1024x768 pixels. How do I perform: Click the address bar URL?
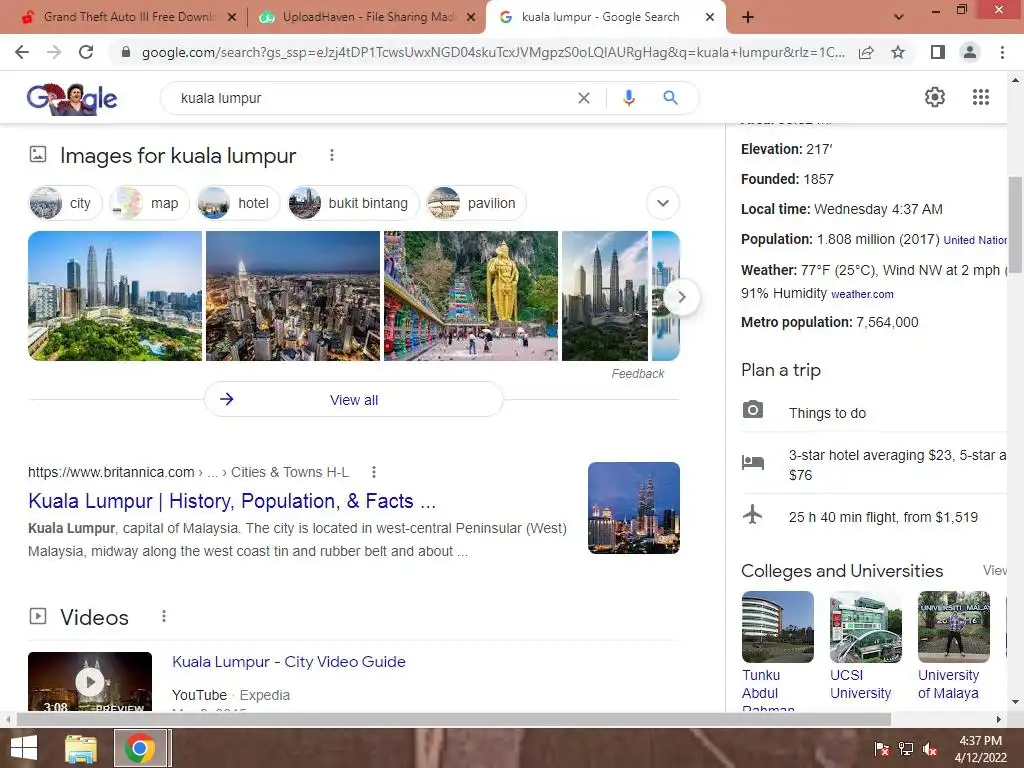(x=493, y=52)
